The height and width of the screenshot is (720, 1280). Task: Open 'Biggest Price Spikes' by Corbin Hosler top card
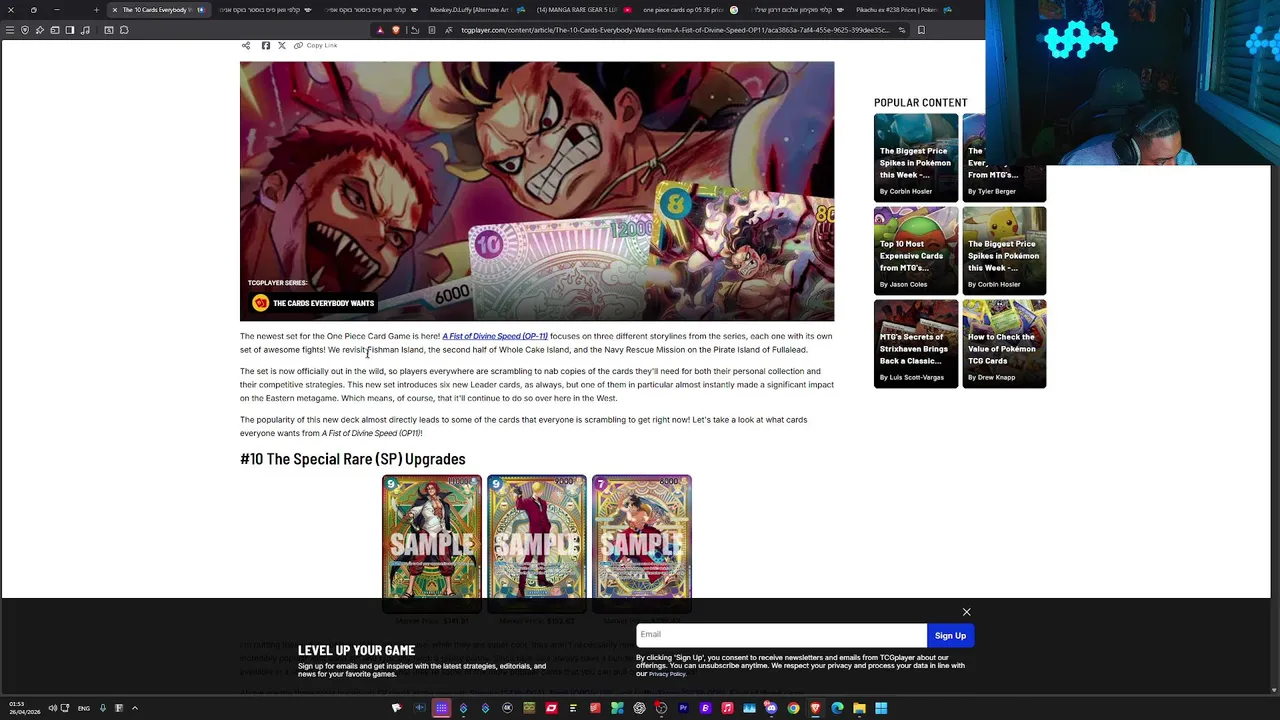[916, 157]
